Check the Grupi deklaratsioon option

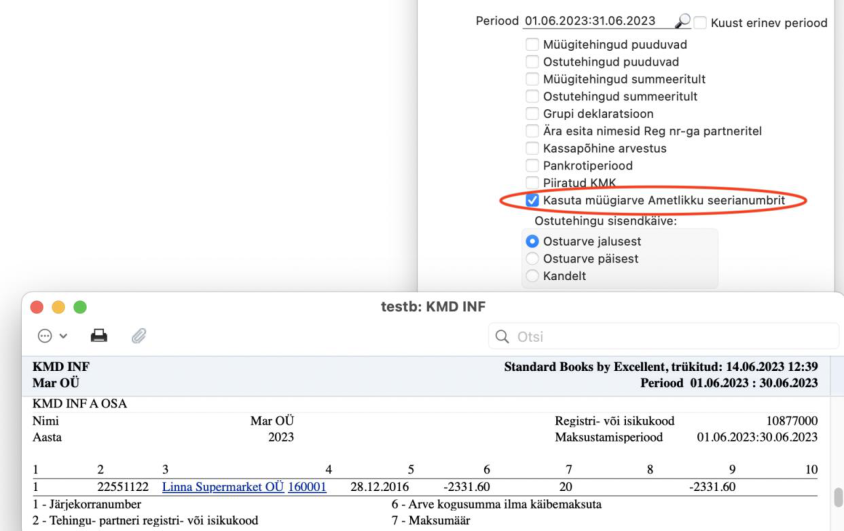point(532,114)
